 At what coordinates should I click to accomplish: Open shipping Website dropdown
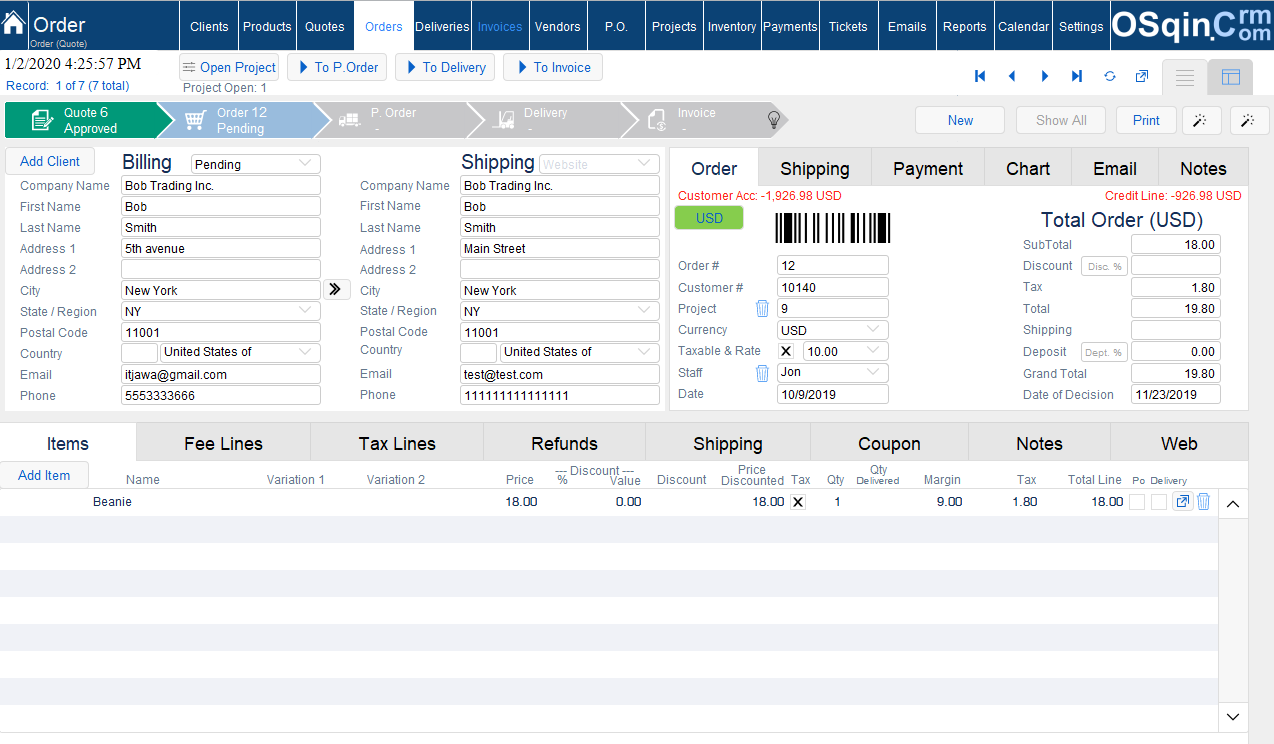(x=599, y=164)
